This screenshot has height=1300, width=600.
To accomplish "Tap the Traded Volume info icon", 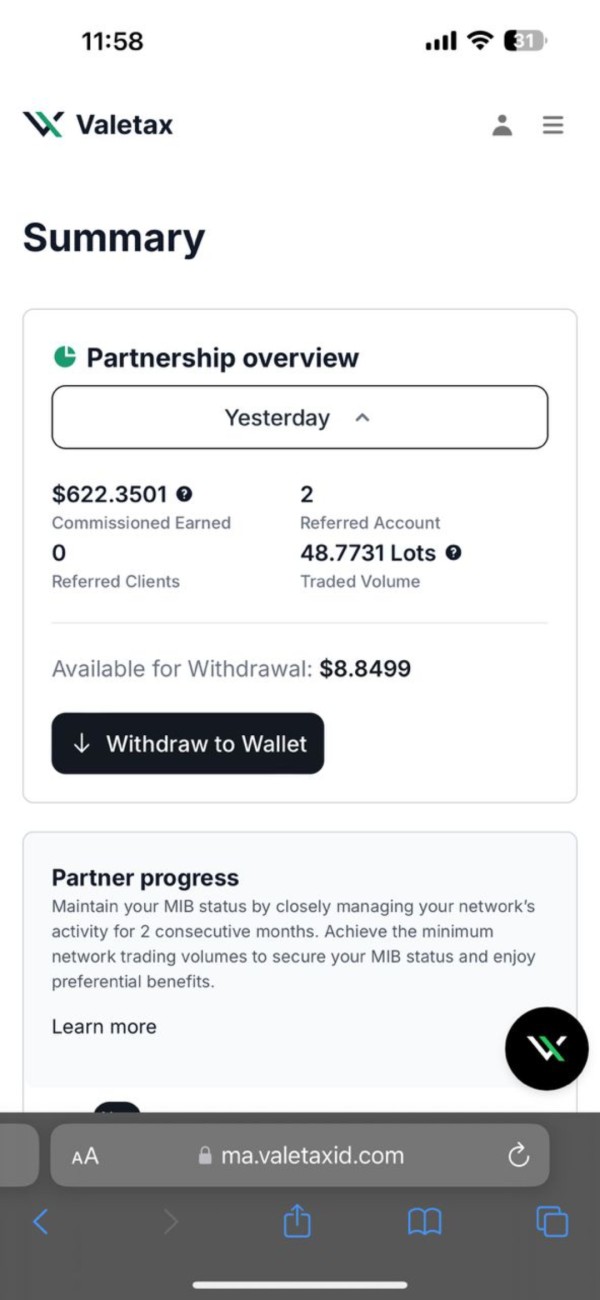I will pyautogui.click(x=453, y=553).
